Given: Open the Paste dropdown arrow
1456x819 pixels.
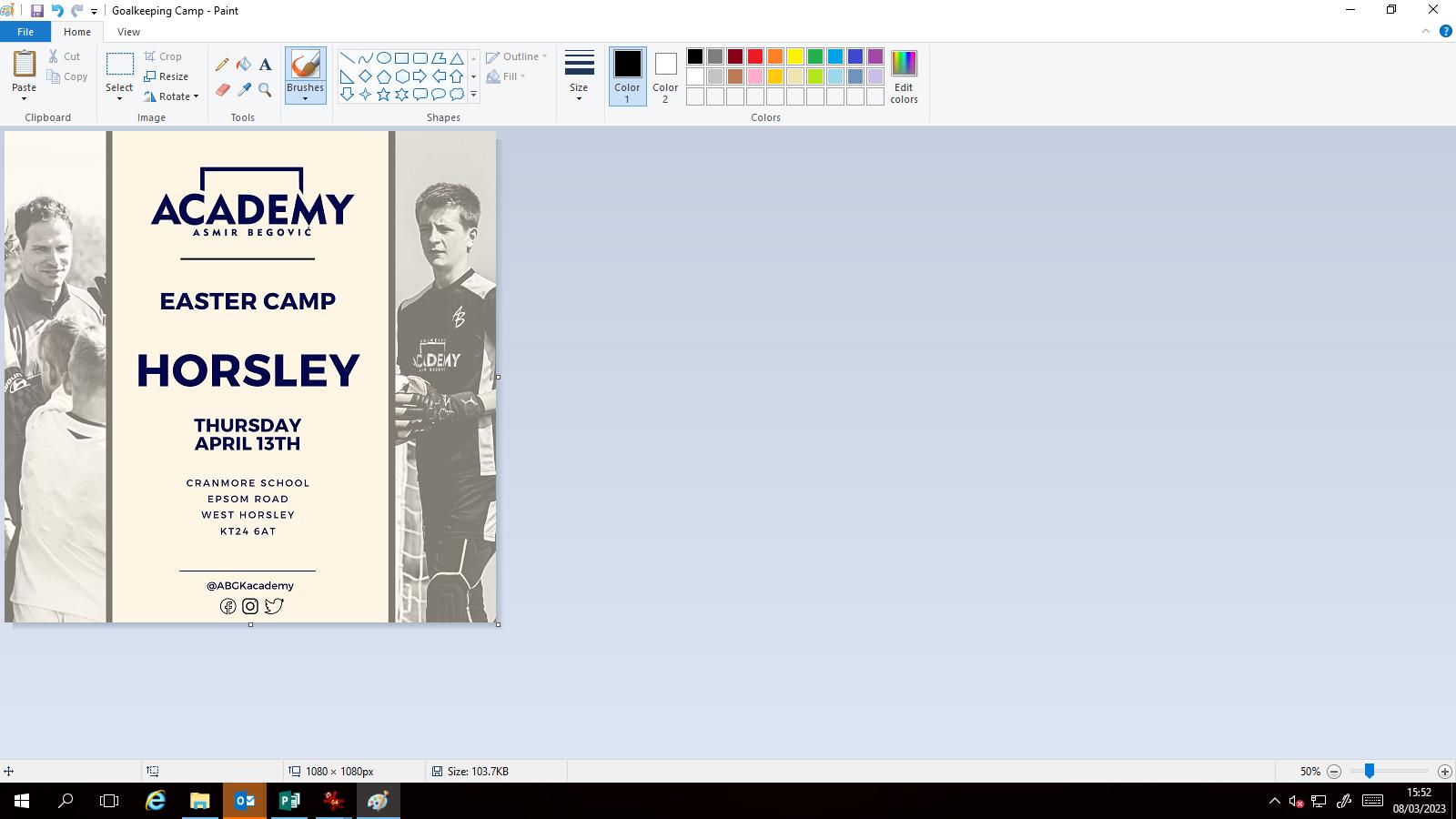Looking at the screenshot, I should (x=24, y=98).
